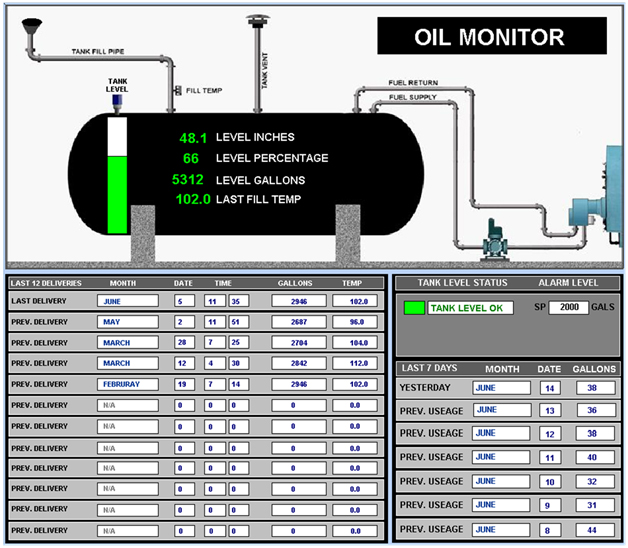Click the 66 level percentage value
This screenshot has width=628, height=548.
coord(191,159)
